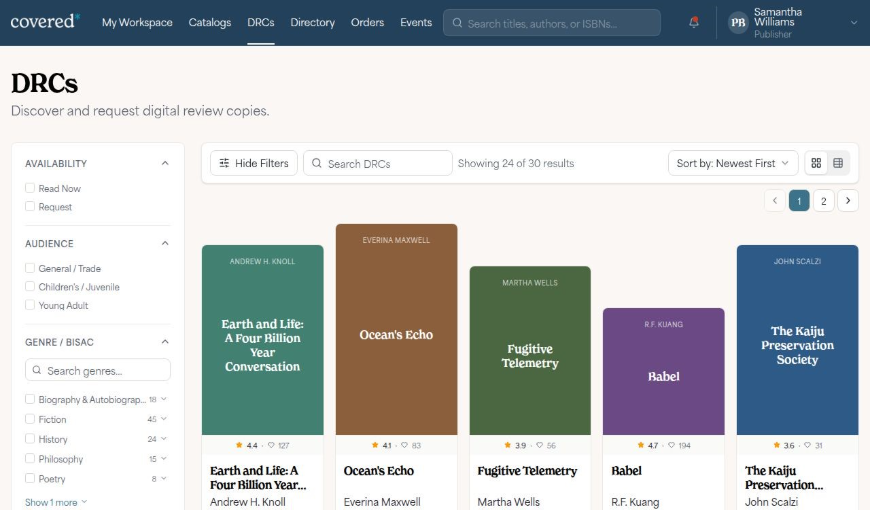
Task: Go to next results page
Action: click(x=848, y=201)
